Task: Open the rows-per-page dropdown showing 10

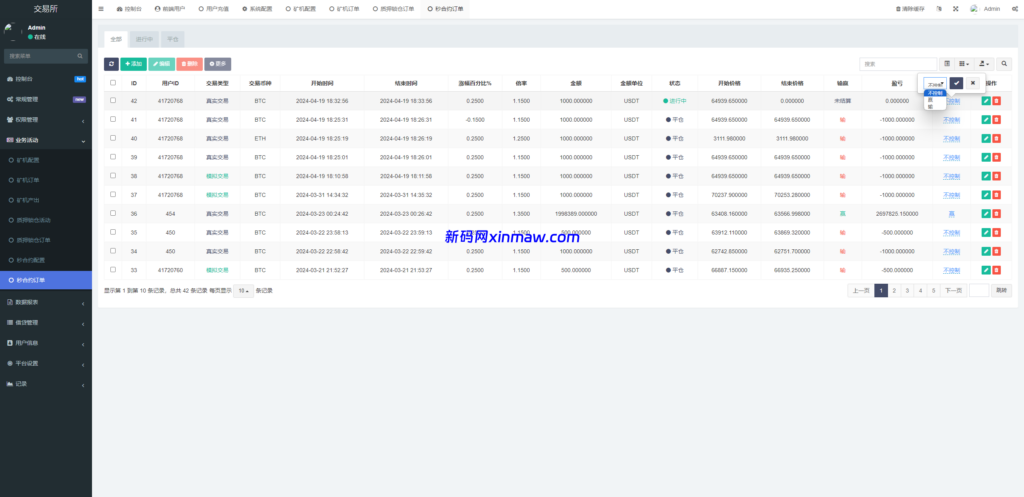Action: click(x=243, y=290)
